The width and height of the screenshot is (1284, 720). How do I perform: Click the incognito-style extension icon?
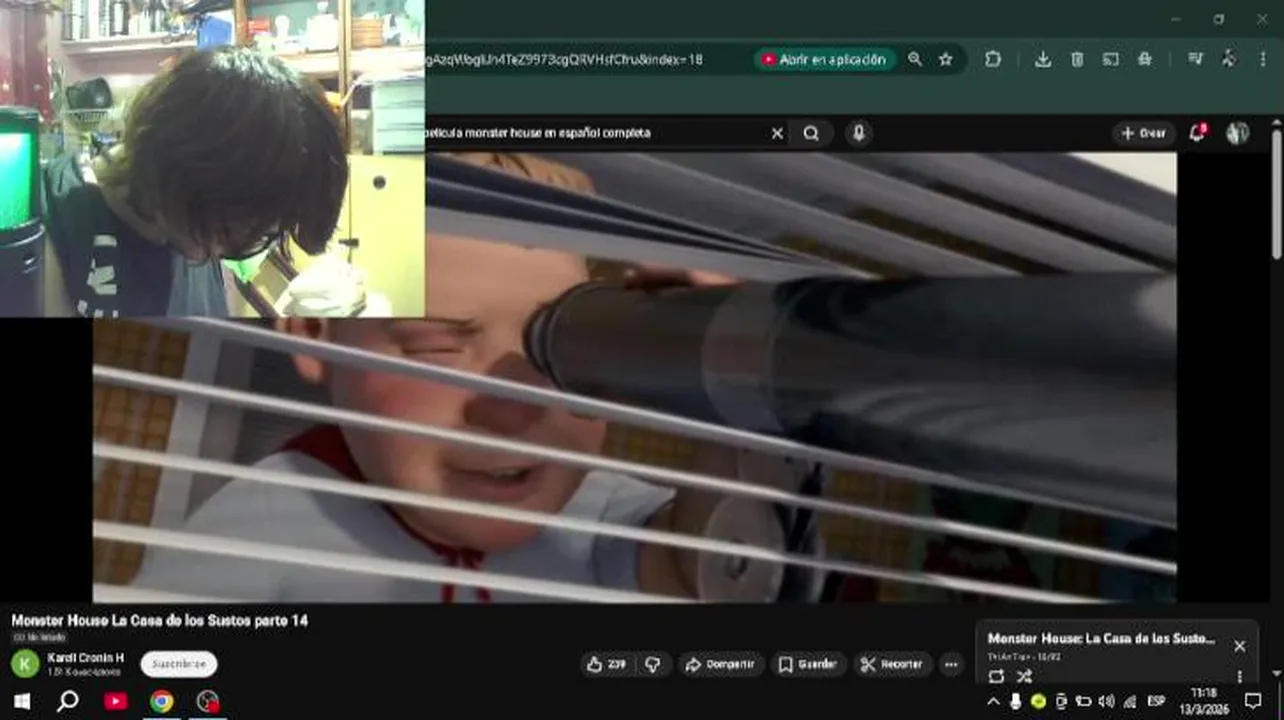pyautogui.click(x=1145, y=60)
